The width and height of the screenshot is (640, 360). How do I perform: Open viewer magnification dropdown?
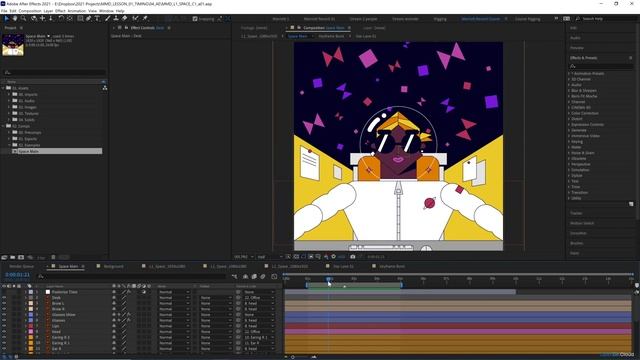(x=244, y=257)
